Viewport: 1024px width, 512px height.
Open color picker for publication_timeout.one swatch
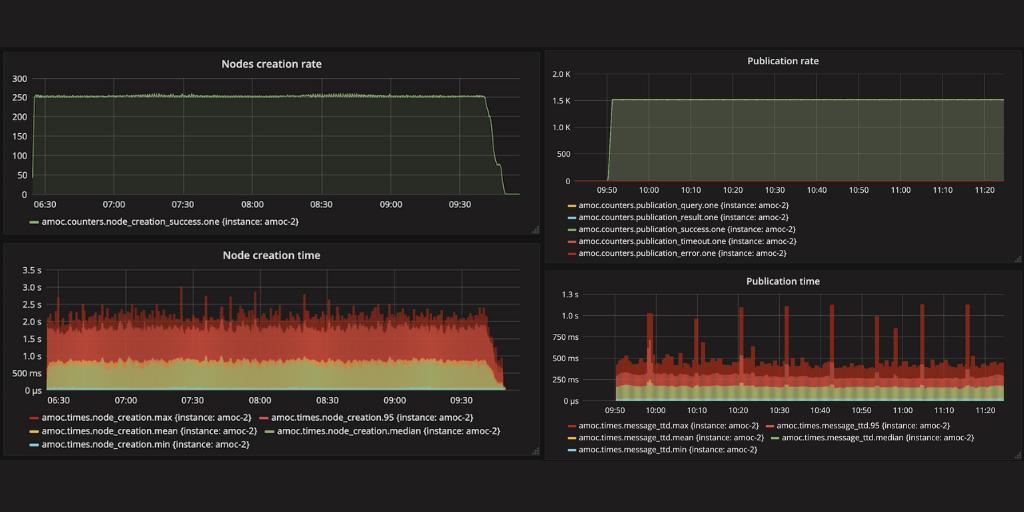coord(572,242)
